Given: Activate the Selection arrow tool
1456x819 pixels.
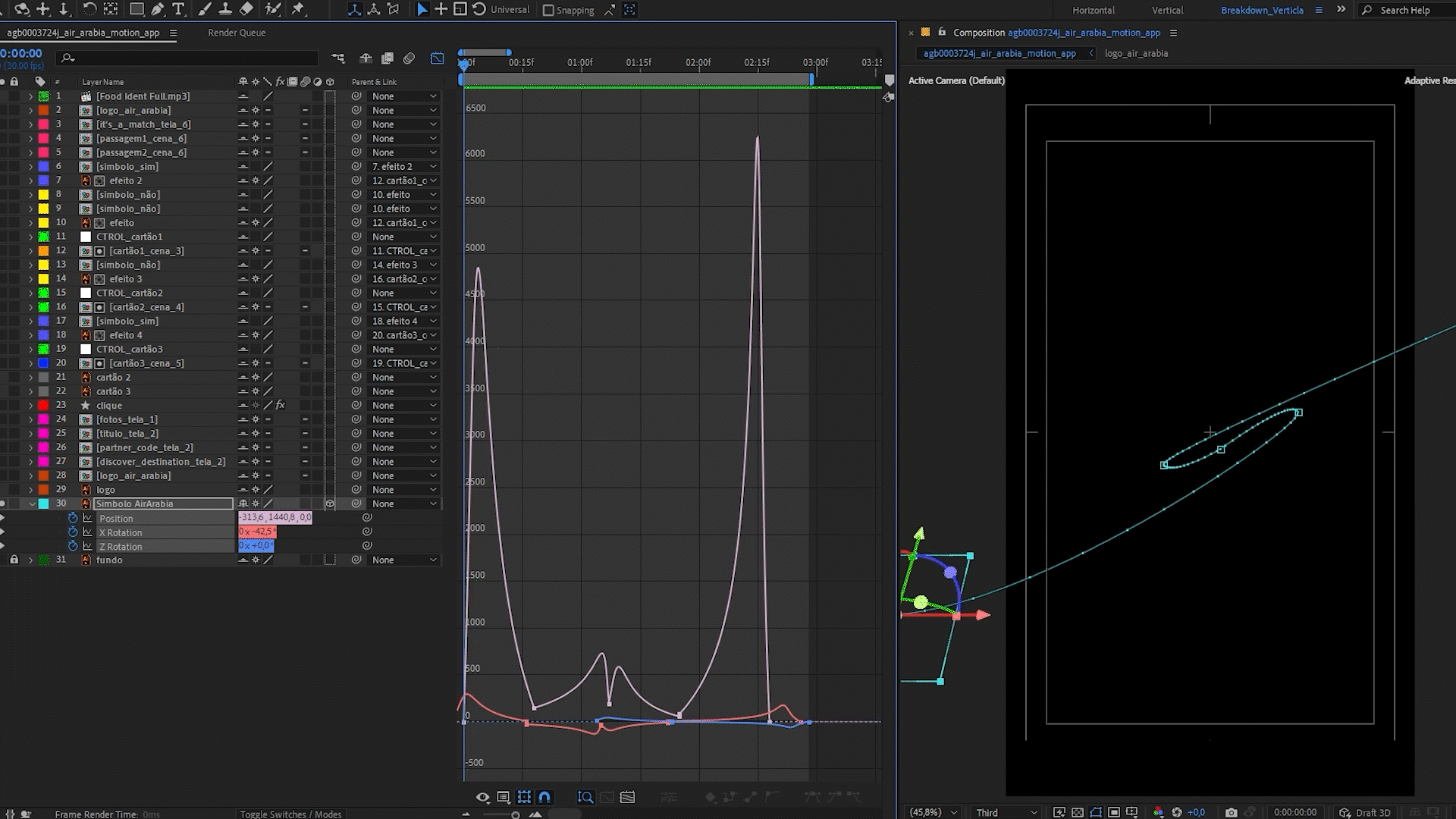Looking at the screenshot, I should click(422, 9).
